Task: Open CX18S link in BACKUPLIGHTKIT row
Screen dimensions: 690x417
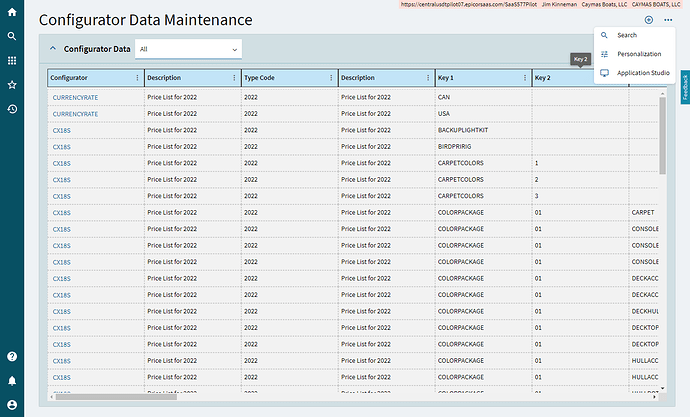Action: point(62,131)
